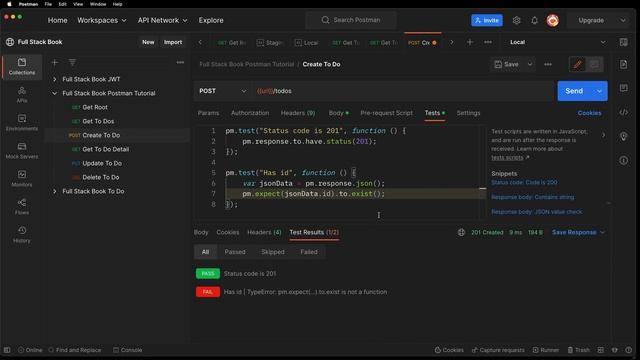Add a new request tab with plus icon
The height and width of the screenshot is (360, 640).
470,42
